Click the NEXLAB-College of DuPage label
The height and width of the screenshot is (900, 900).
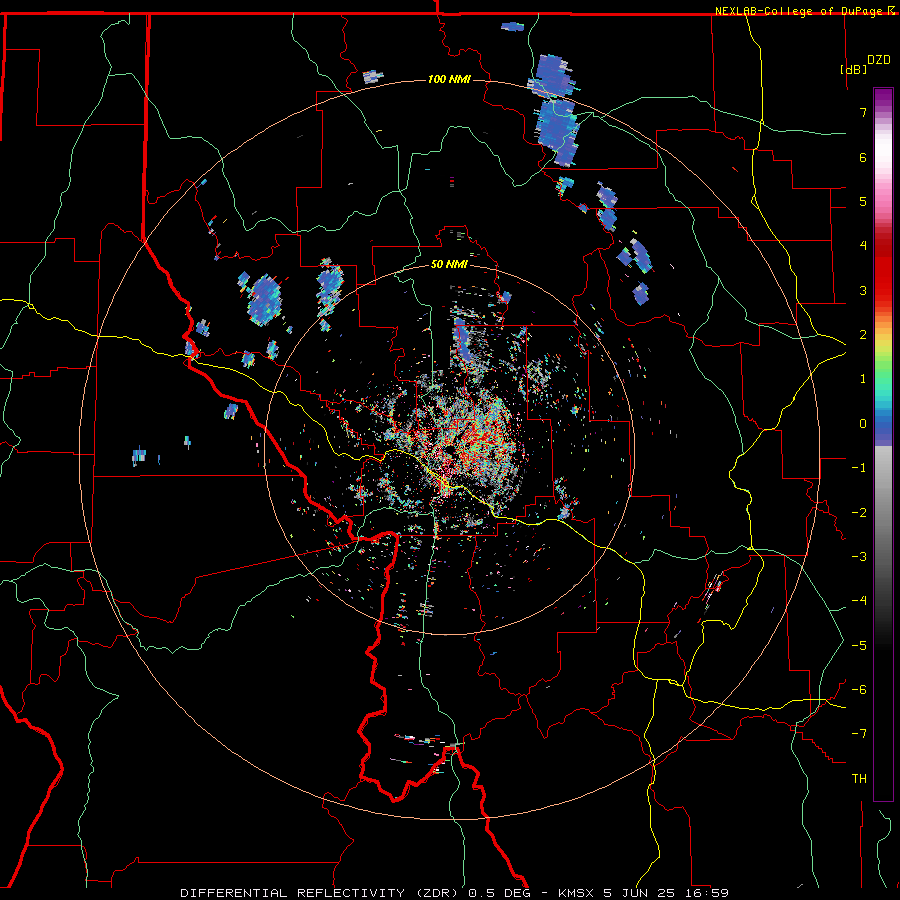click(798, 11)
